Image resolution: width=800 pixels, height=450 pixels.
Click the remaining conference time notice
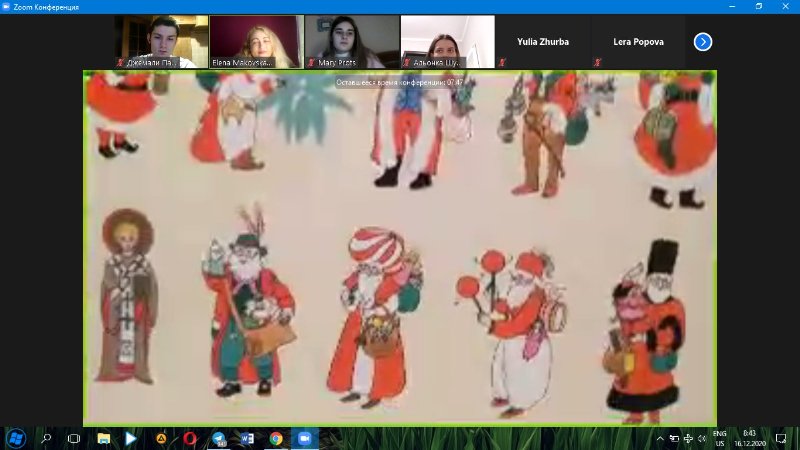tap(399, 82)
